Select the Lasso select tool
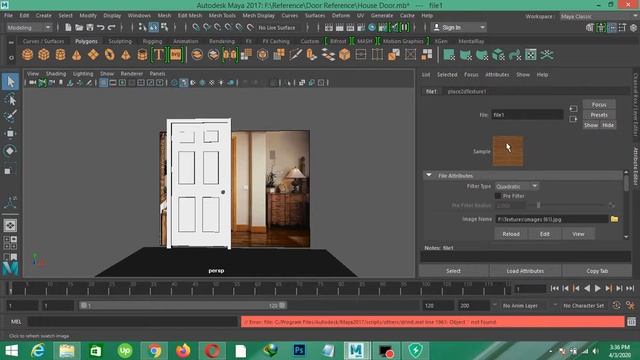640x360 pixels. coord(10,100)
